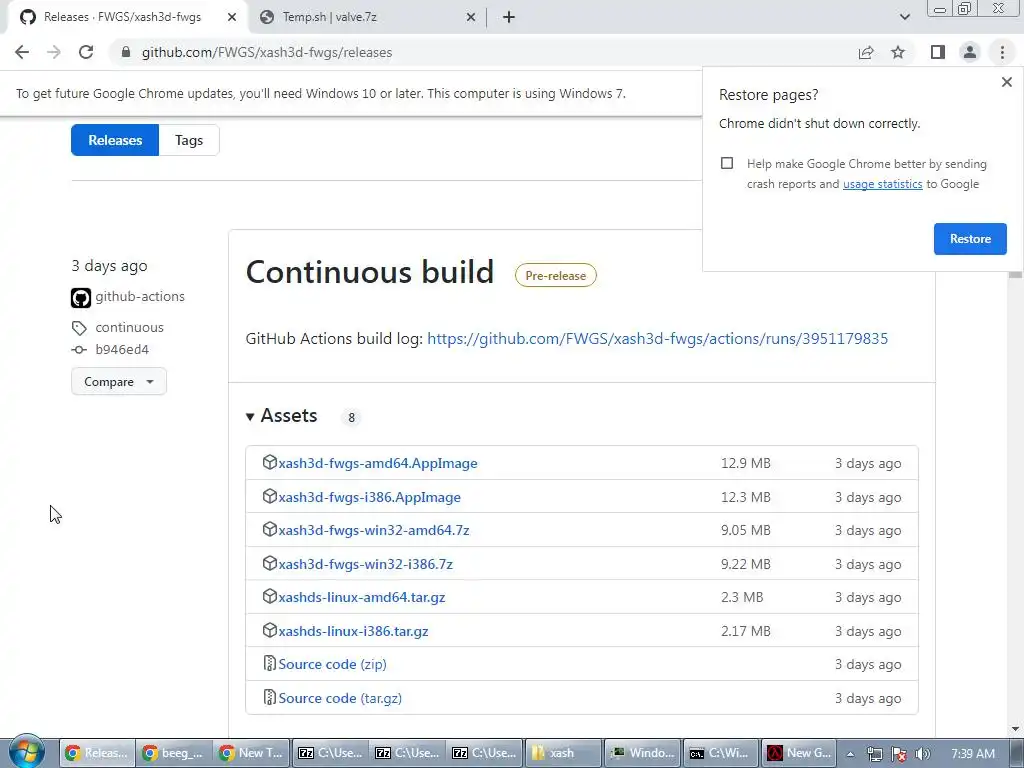Click the padlock site info icon
Image resolution: width=1024 pixels, height=768 pixels.
point(126,52)
